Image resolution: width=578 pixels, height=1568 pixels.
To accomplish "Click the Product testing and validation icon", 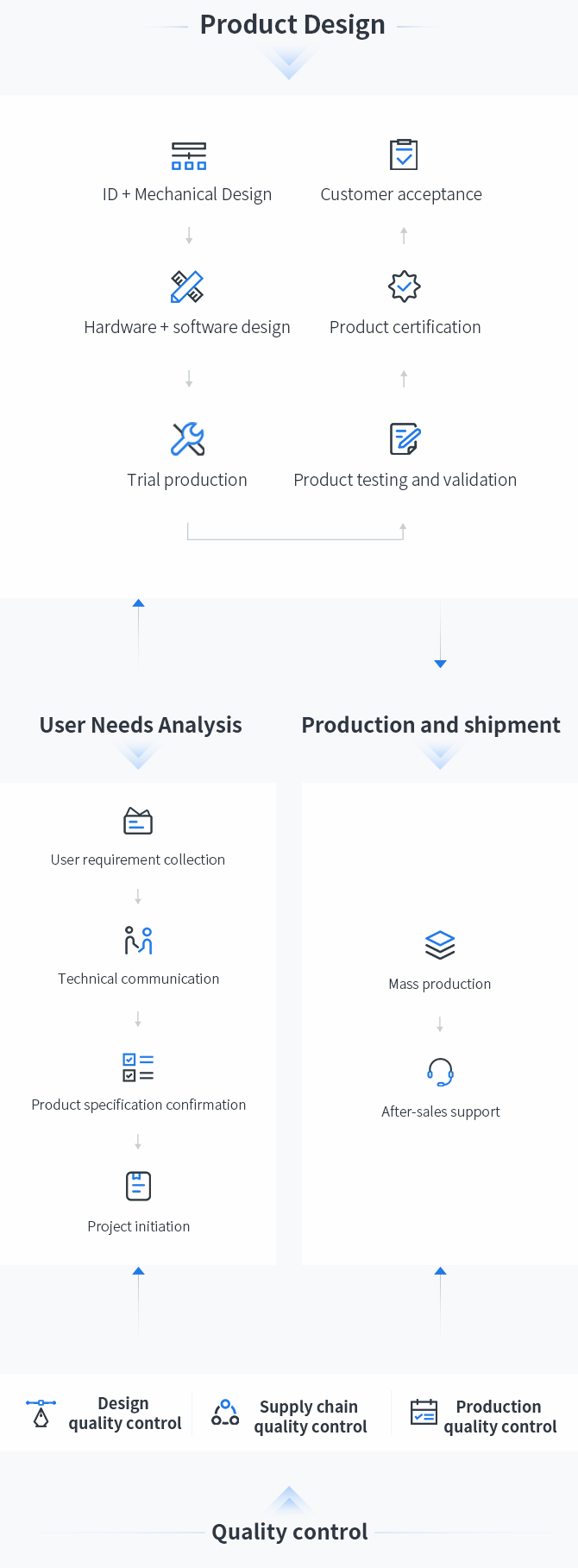I will 405,439.
